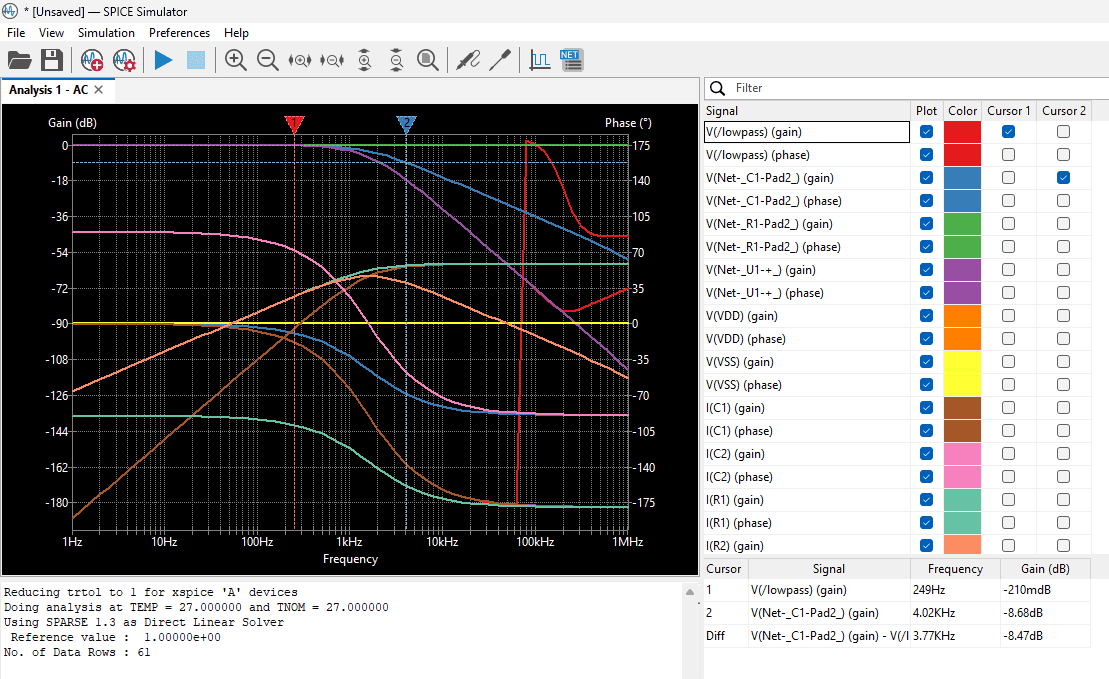Uncheck Plot for I(R2) (gain)
Screen dimensions: 1109x679
tap(926, 545)
